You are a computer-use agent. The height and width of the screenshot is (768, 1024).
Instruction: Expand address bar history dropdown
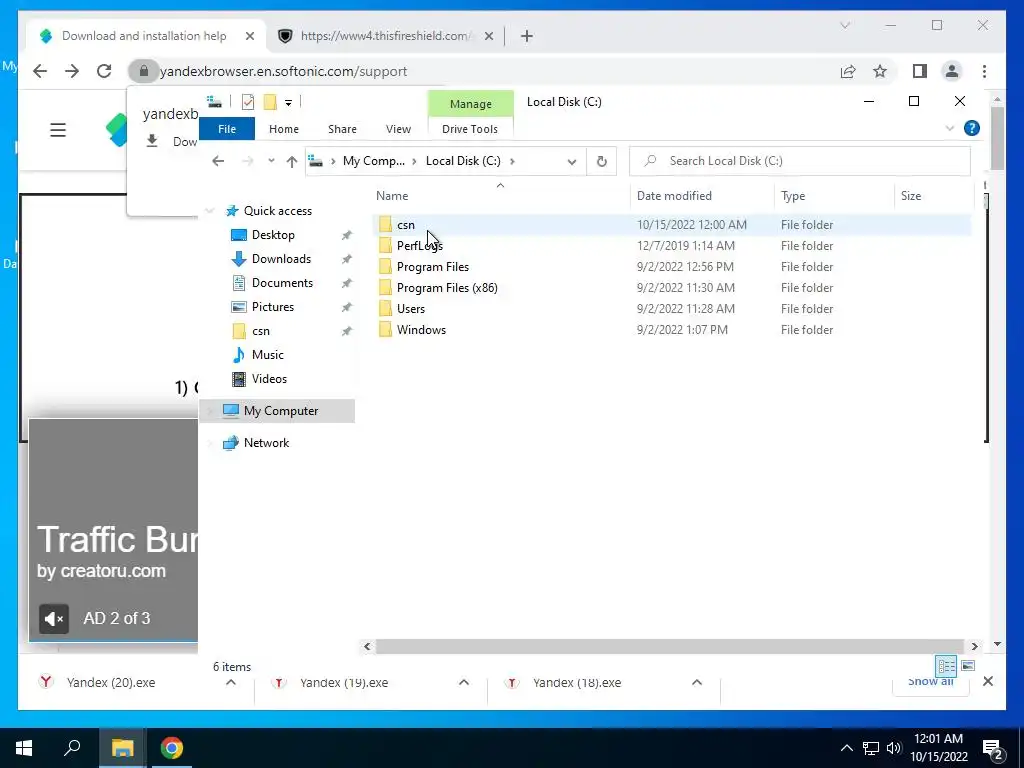(571, 161)
